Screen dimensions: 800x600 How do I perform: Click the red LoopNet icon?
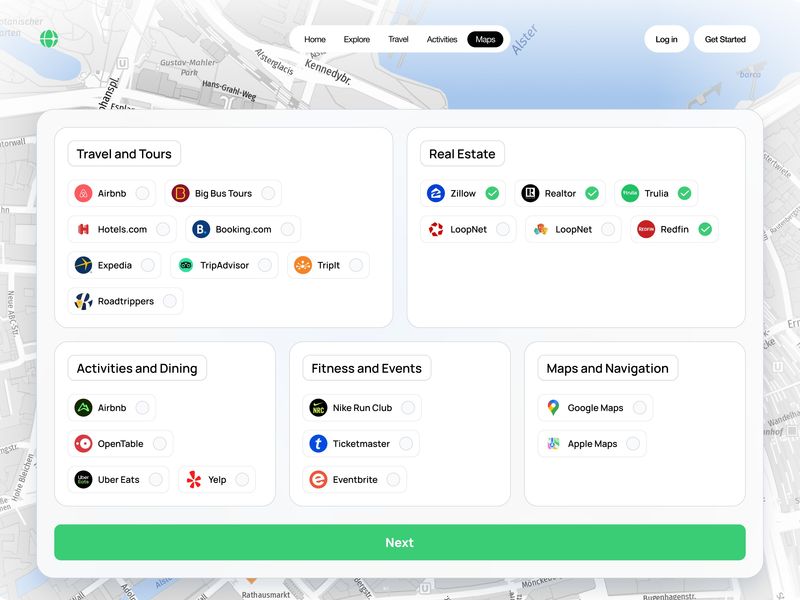coord(436,229)
